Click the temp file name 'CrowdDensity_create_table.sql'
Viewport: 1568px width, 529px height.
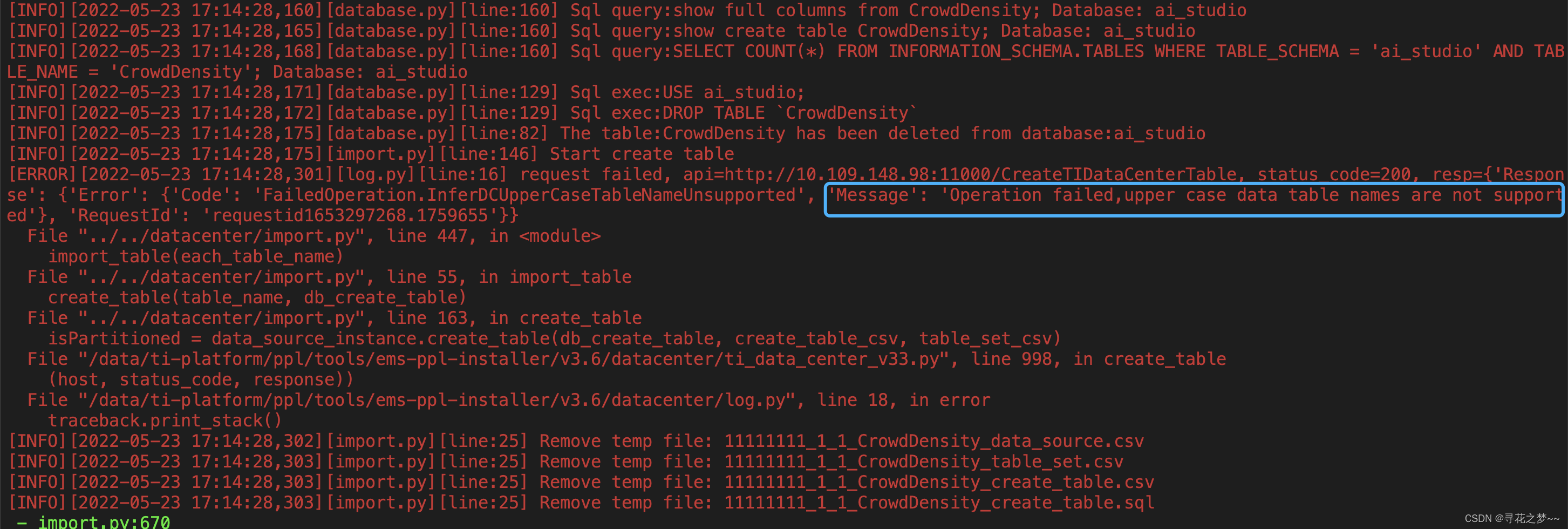[x=1006, y=503]
